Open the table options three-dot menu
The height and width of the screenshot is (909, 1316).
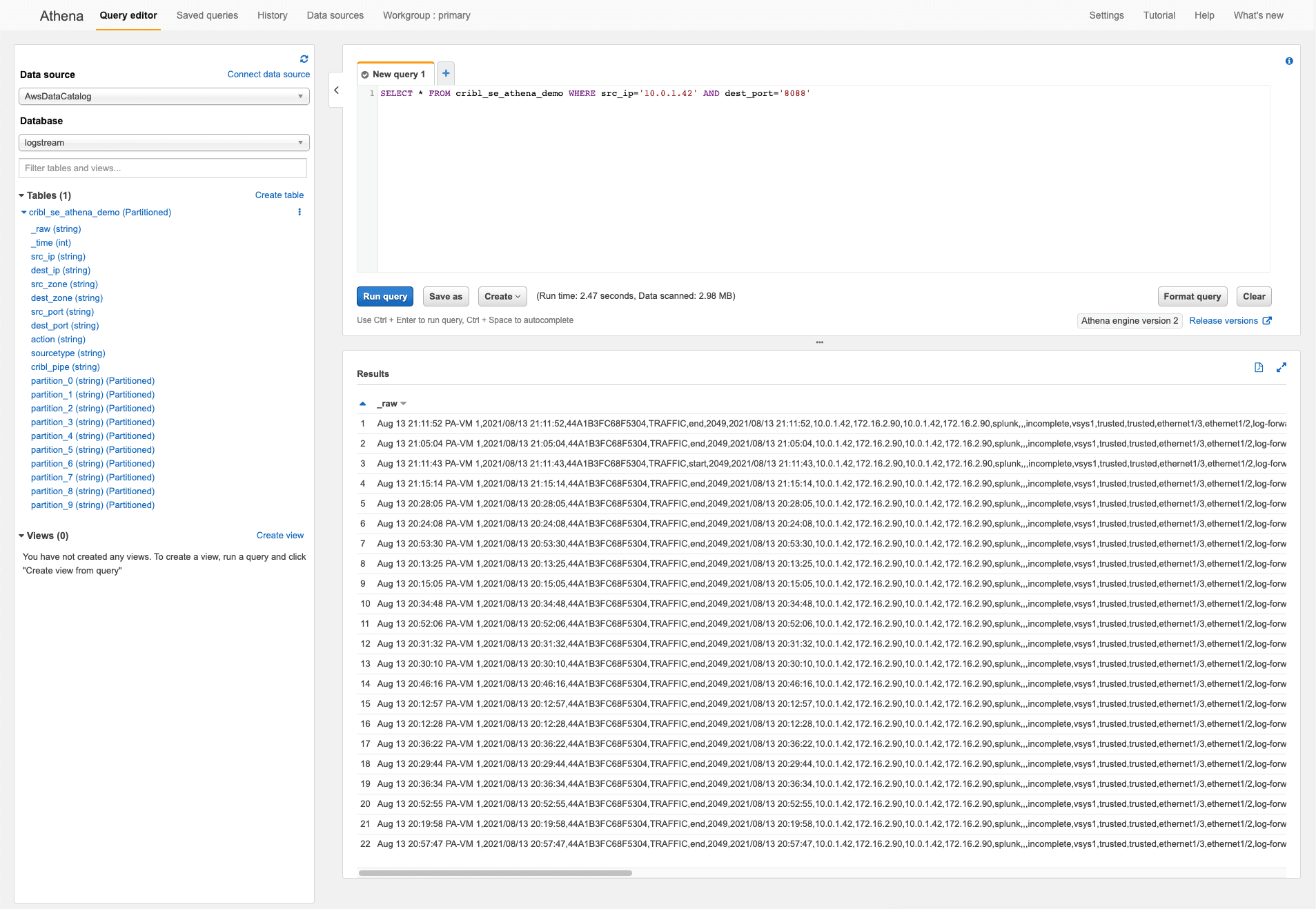(299, 213)
